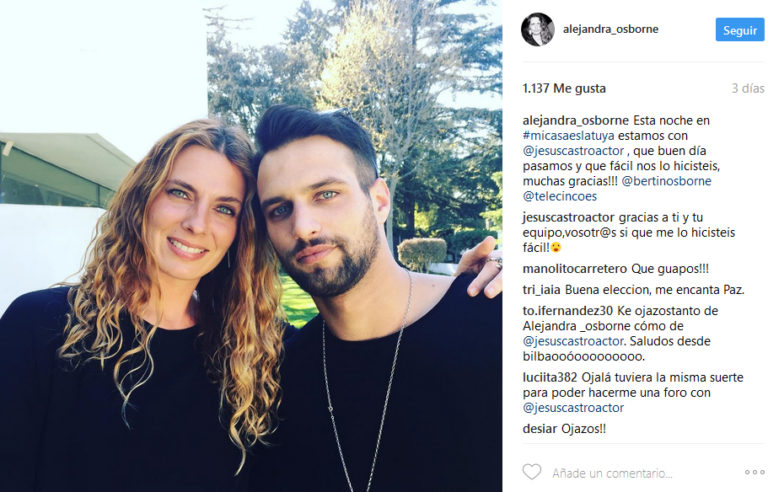Open jesuscastroactor commenter username
768x492 pixels.
tap(568, 218)
